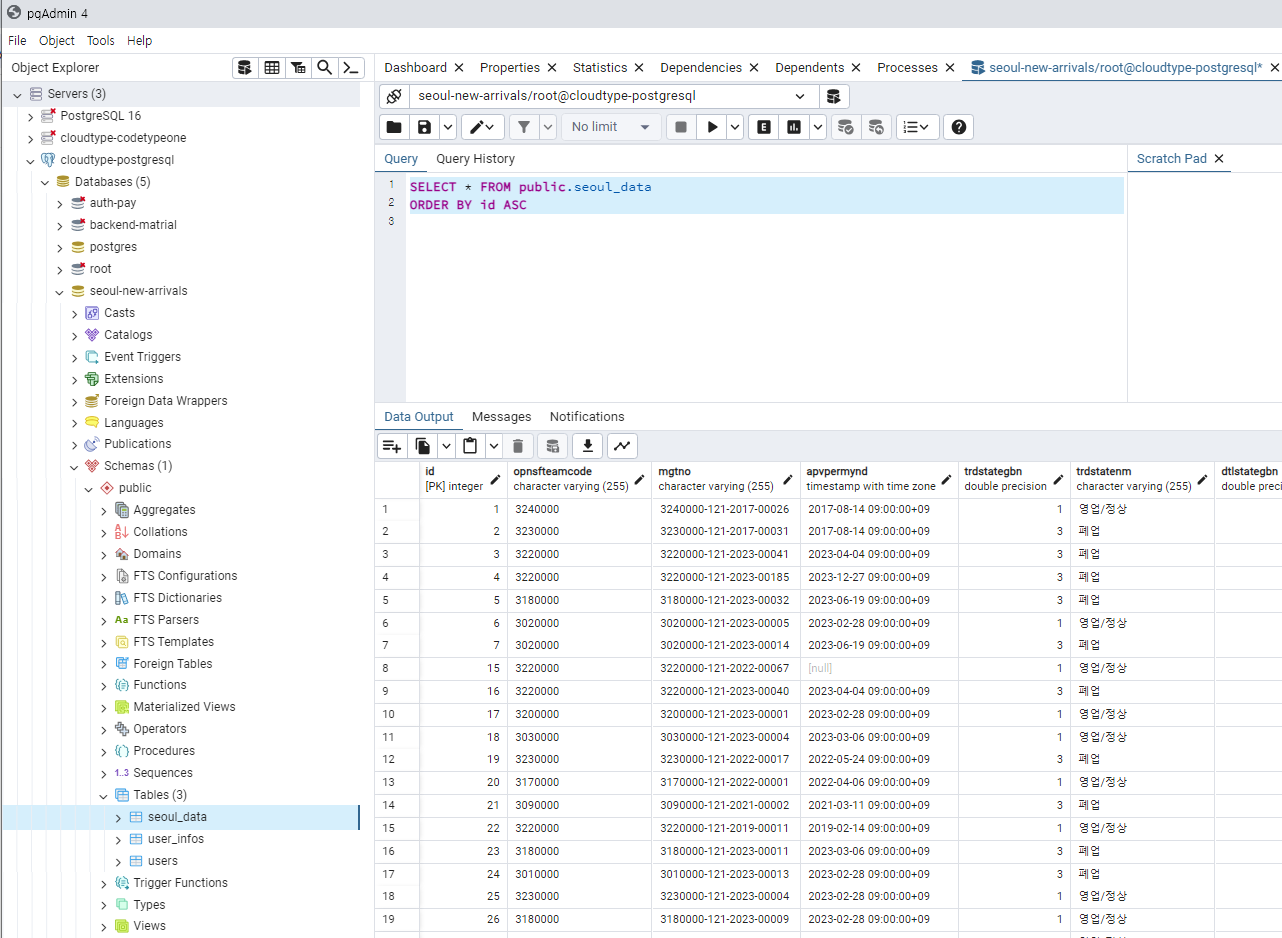Viewport: 1282px width, 938px height.
Task: Expand the PostgreSQL 16 server node
Action: click(x=31, y=116)
